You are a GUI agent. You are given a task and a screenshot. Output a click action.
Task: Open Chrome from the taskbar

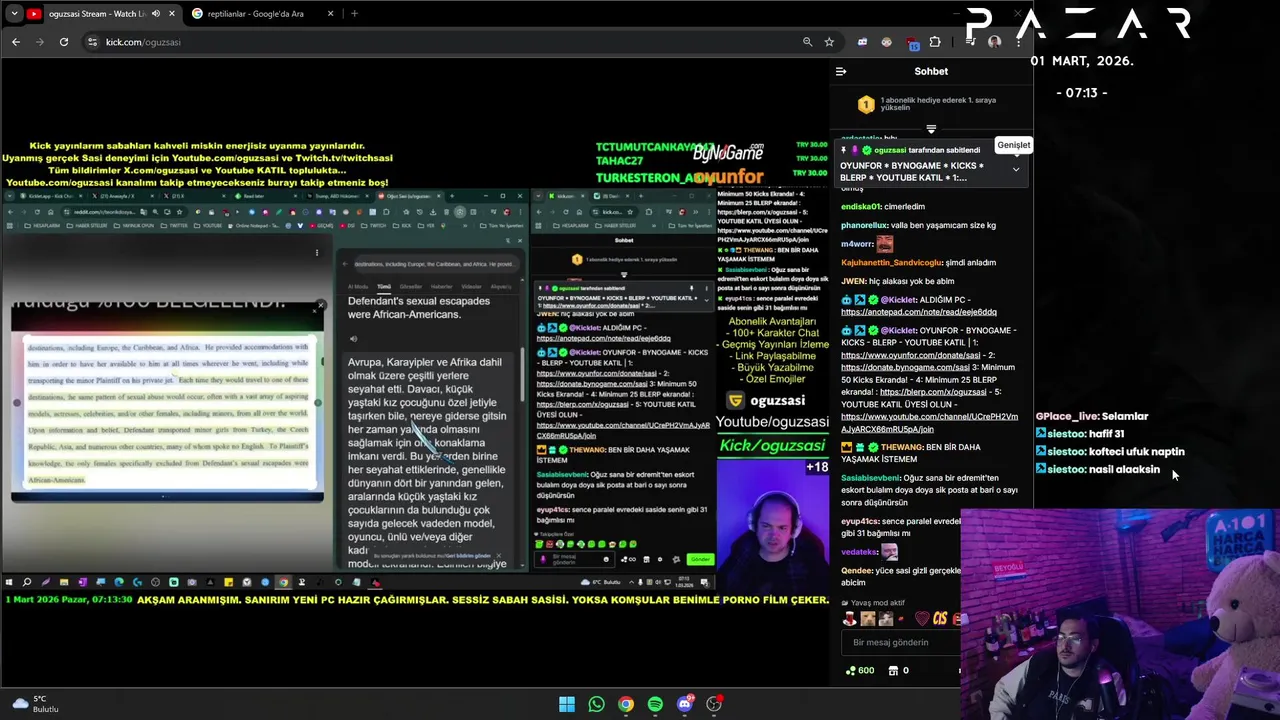coord(625,704)
